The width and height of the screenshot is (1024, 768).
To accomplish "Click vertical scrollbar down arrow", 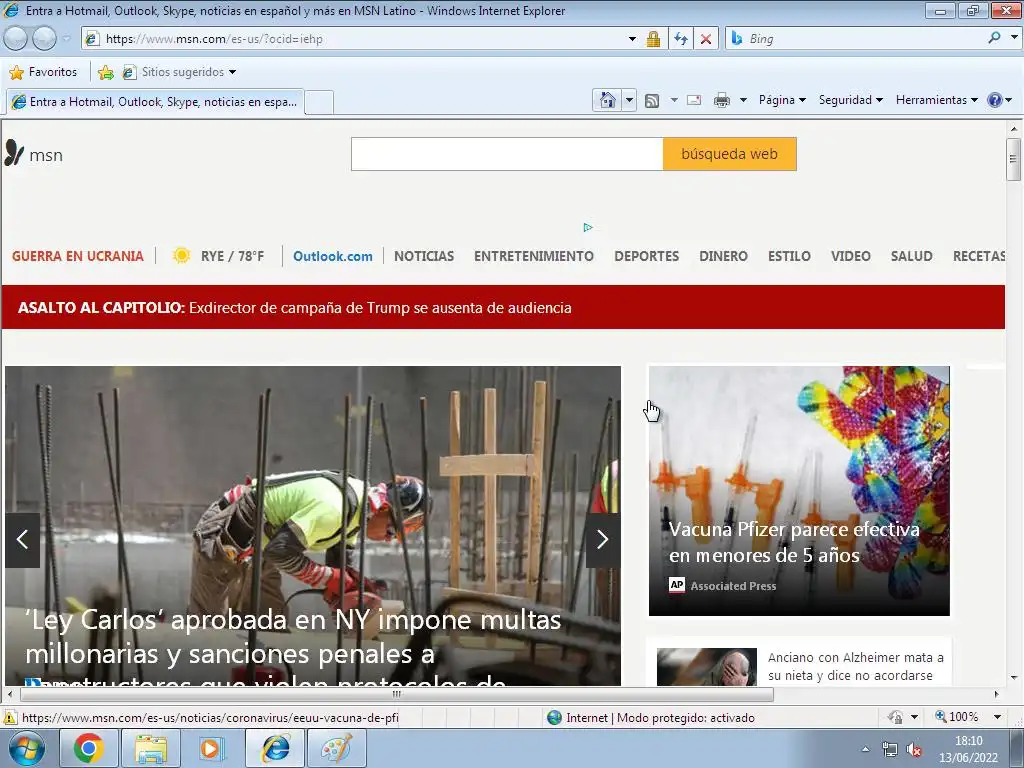I will point(1014,678).
